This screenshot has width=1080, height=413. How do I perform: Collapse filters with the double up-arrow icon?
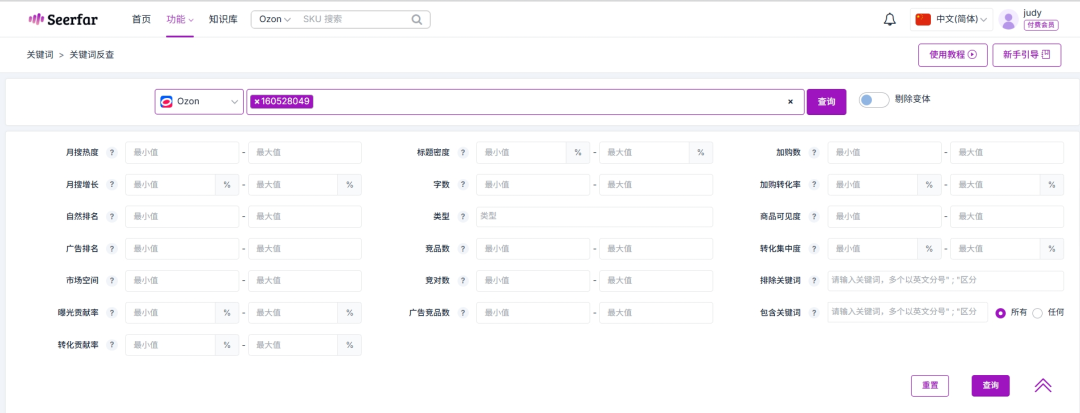[x=1043, y=385]
